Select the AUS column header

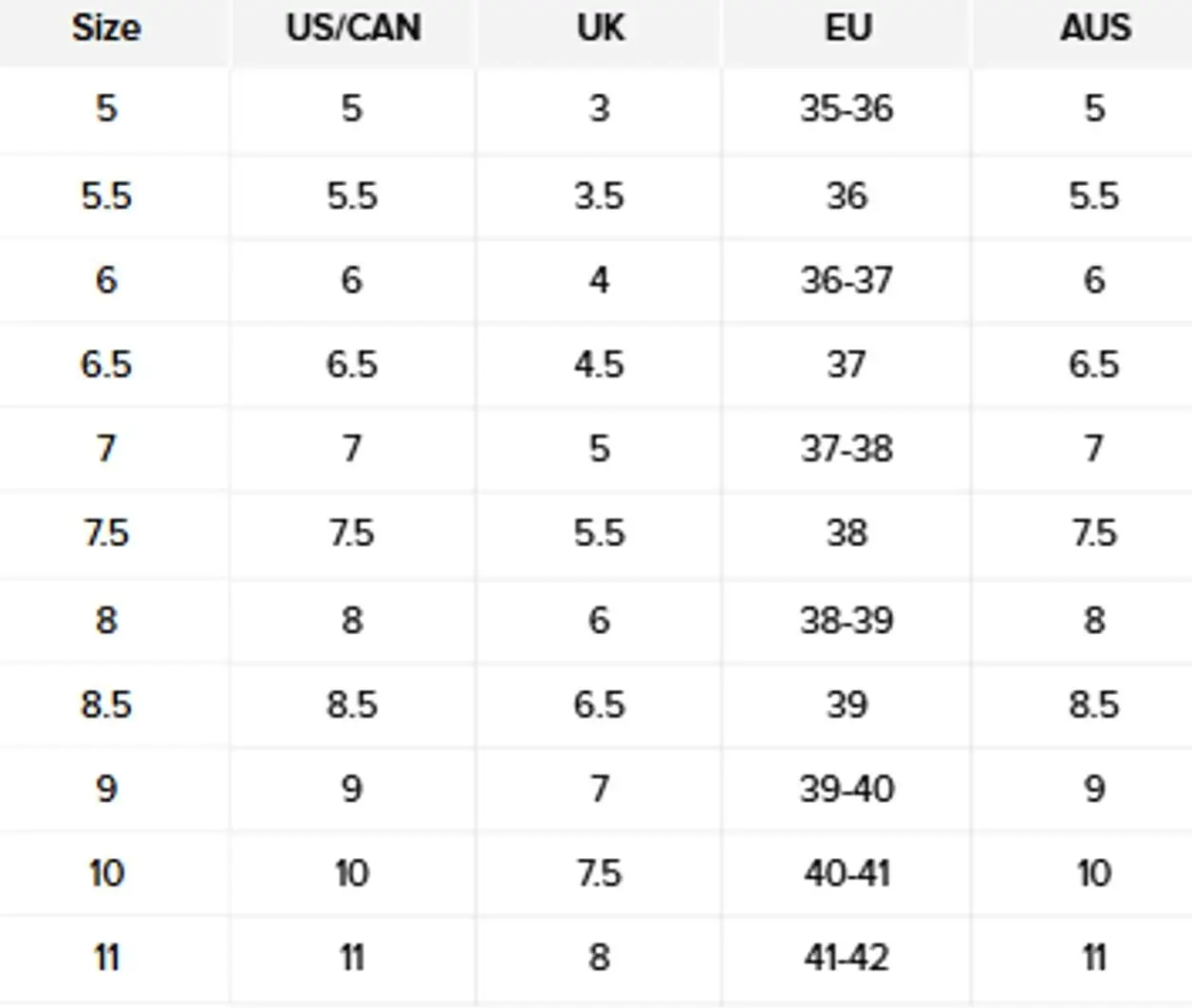(1094, 28)
